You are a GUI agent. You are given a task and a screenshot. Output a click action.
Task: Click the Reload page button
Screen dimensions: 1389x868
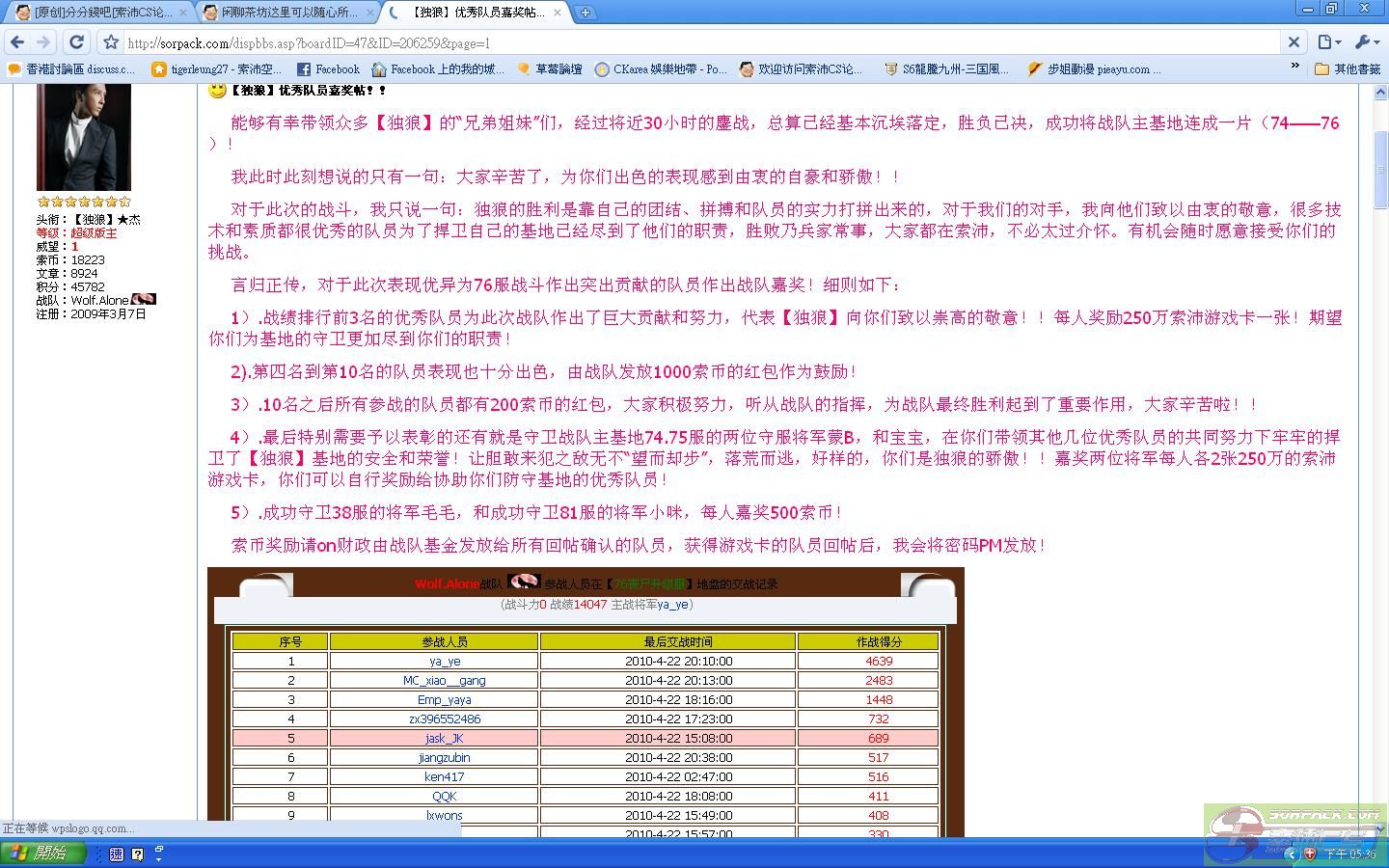point(77,42)
